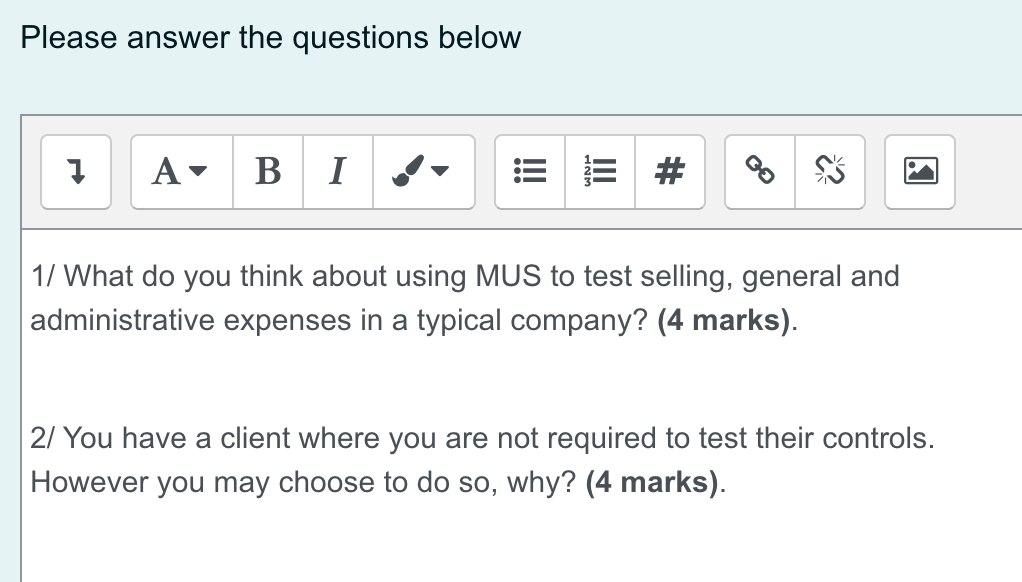Insert an image using the image icon
The width and height of the screenshot is (1022, 582).
coord(918,171)
